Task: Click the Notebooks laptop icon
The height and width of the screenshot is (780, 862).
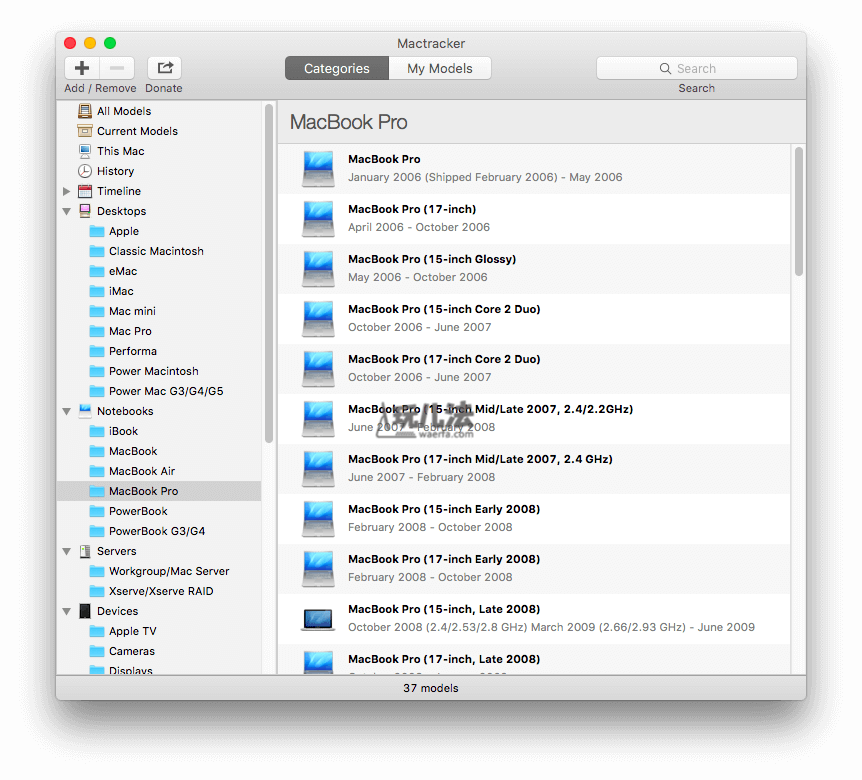Action: pos(85,411)
